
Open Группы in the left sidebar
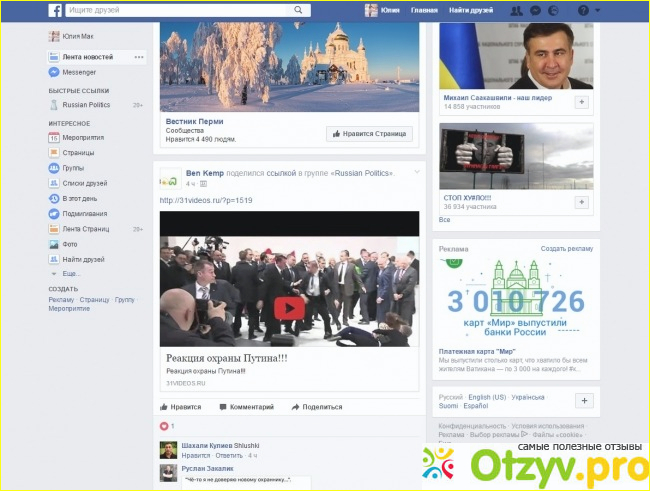coord(73,168)
